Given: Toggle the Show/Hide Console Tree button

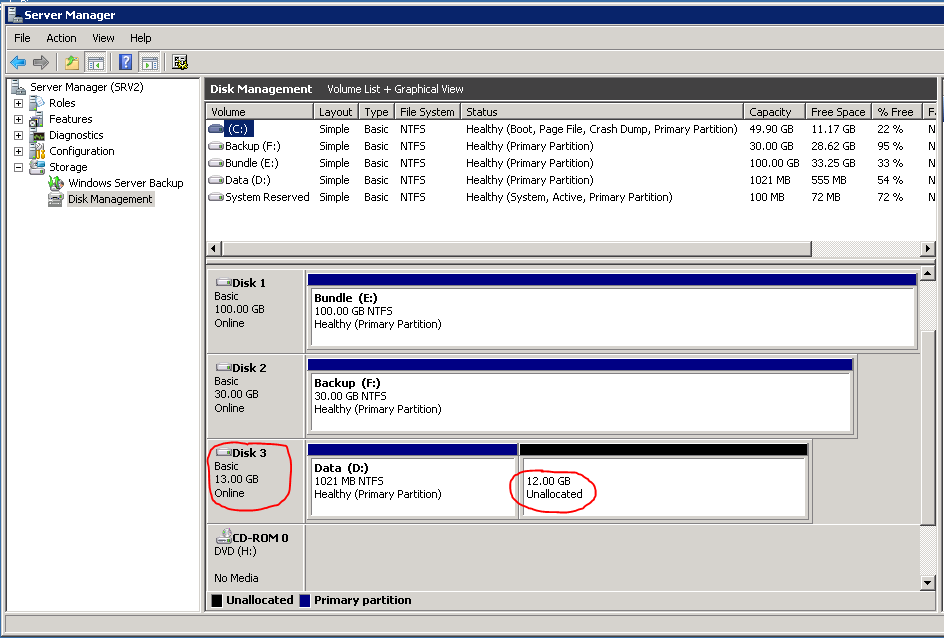Looking at the screenshot, I should pos(96,62).
